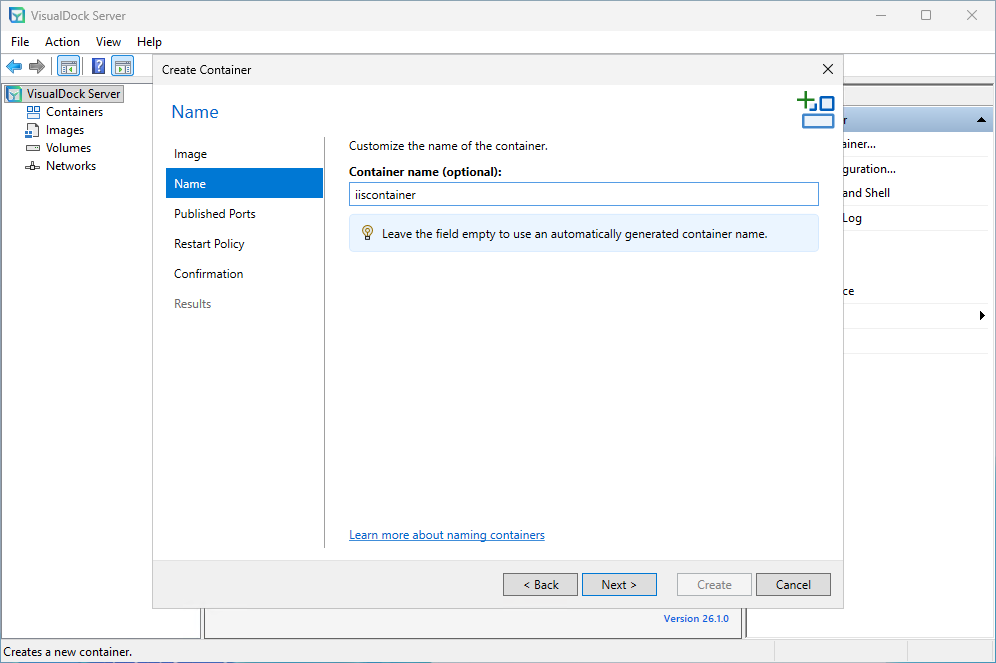Screen dimensions: 996x663
Task: Close the Create Container dialog
Action: (x=828, y=69)
